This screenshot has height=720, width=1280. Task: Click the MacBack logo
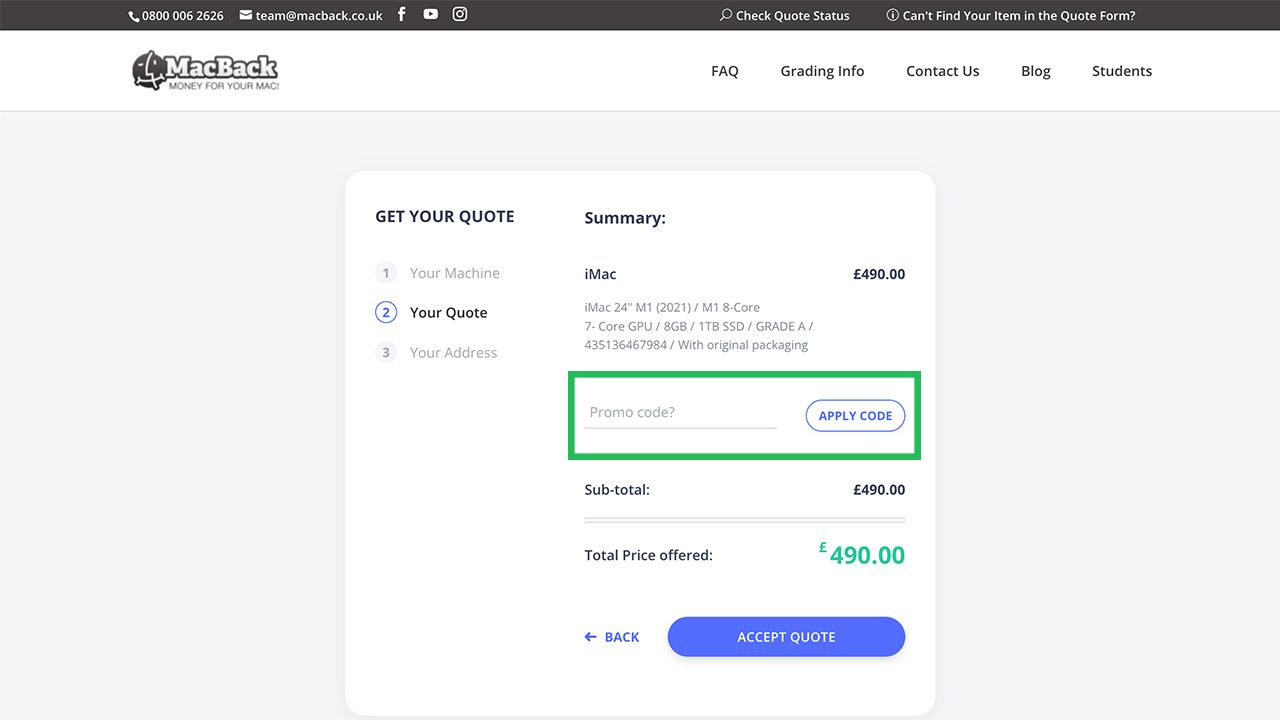click(x=206, y=71)
